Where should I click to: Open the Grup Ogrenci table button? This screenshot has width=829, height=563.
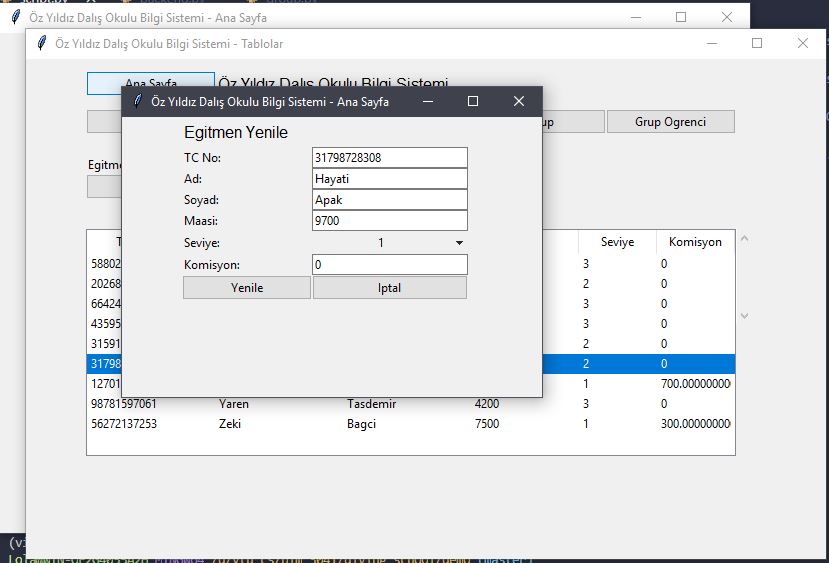tap(670, 122)
